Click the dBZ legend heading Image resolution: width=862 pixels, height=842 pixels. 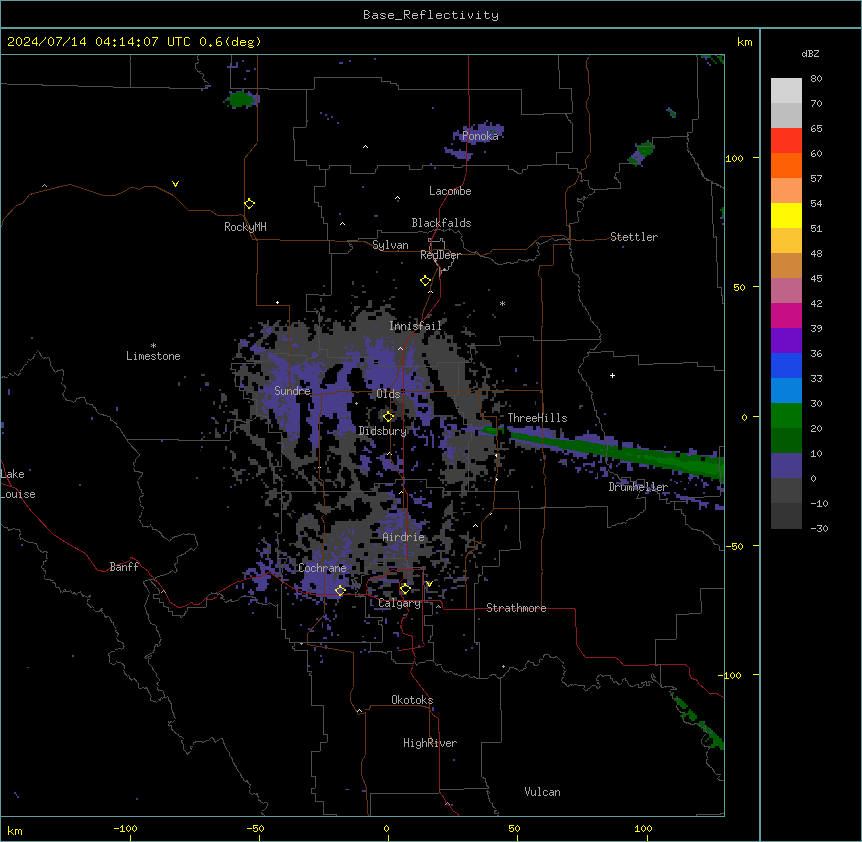810,54
